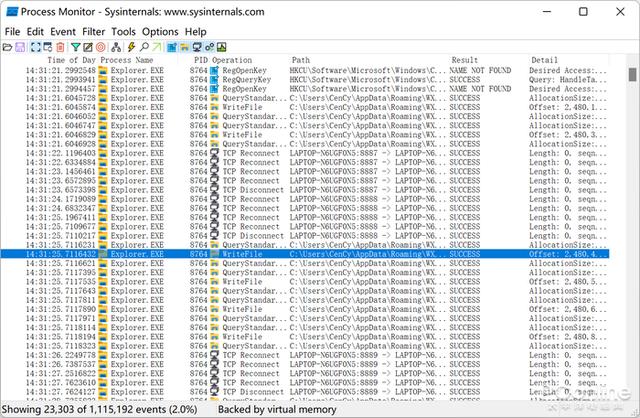Click the lightning bolt toolbar icon

click(x=131, y=47)
